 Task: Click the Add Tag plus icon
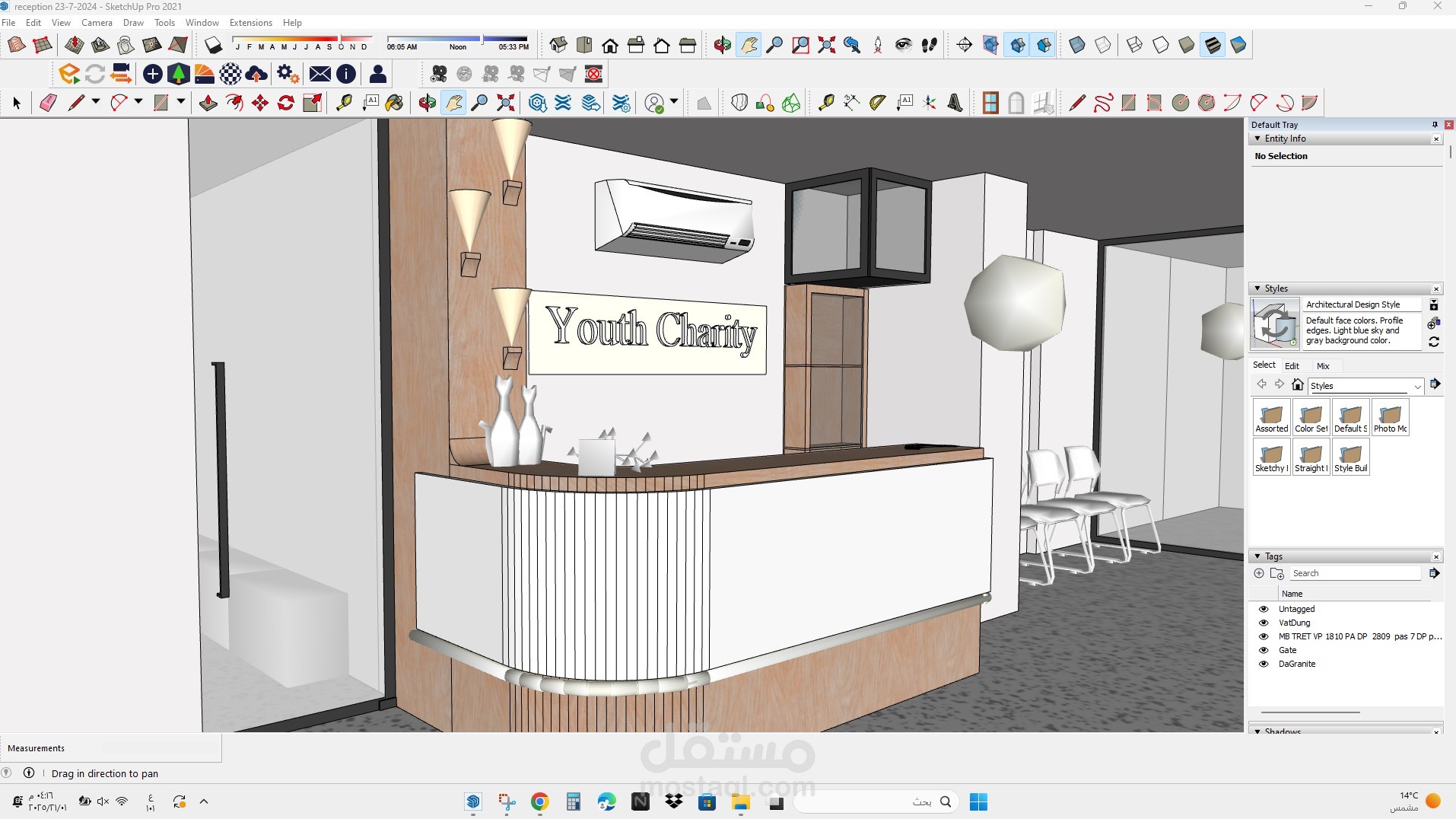(x=1259, y=573)
